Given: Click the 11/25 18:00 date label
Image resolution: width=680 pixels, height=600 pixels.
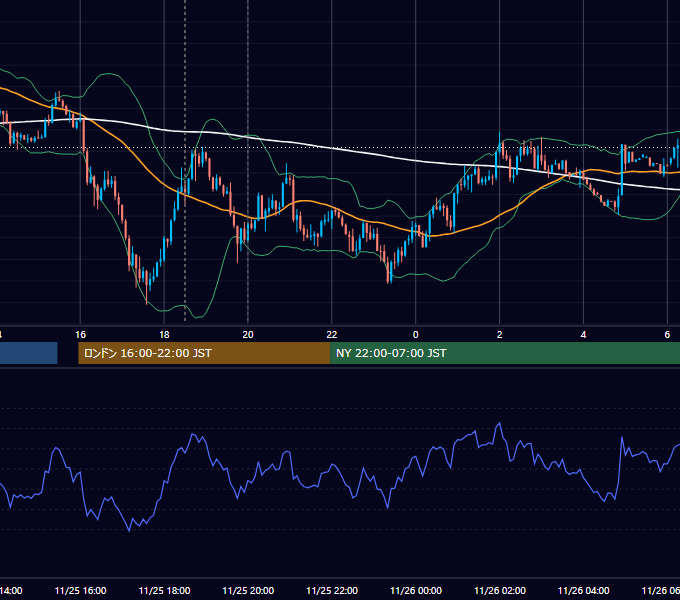Looking at the screenshot, I should pyautogui.click(x=164, y=590).
